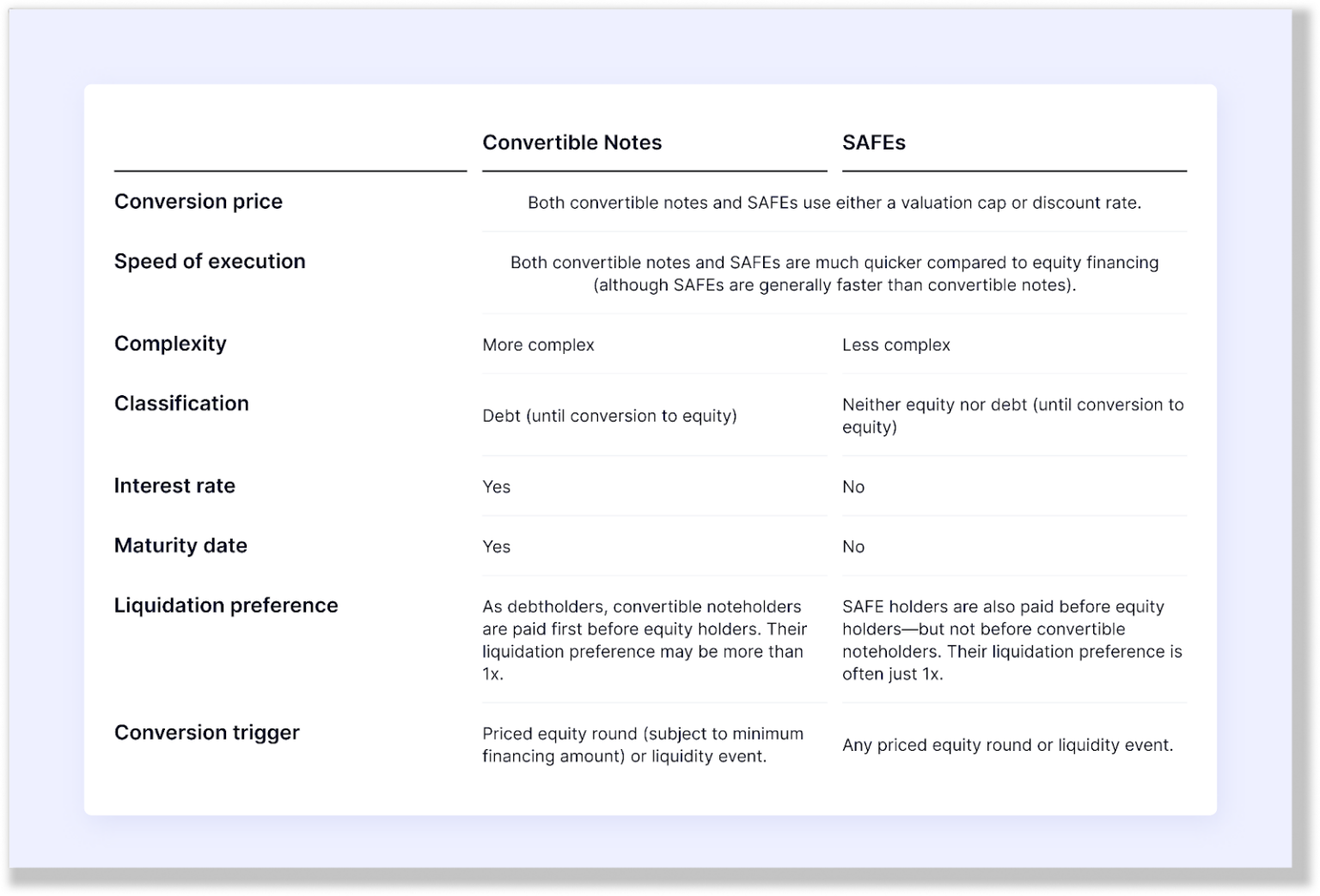1320x896 pixels.
Task: Select the Speed of execution row label
Action: coord(210,261)
